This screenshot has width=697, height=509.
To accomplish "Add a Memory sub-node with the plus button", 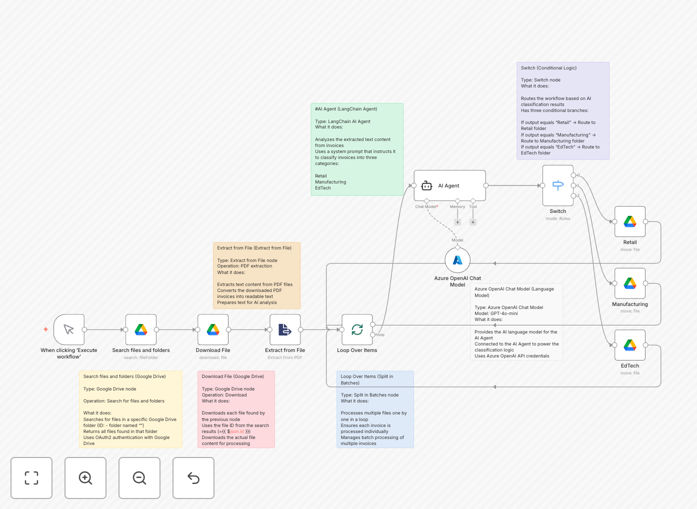I will 457,222.
